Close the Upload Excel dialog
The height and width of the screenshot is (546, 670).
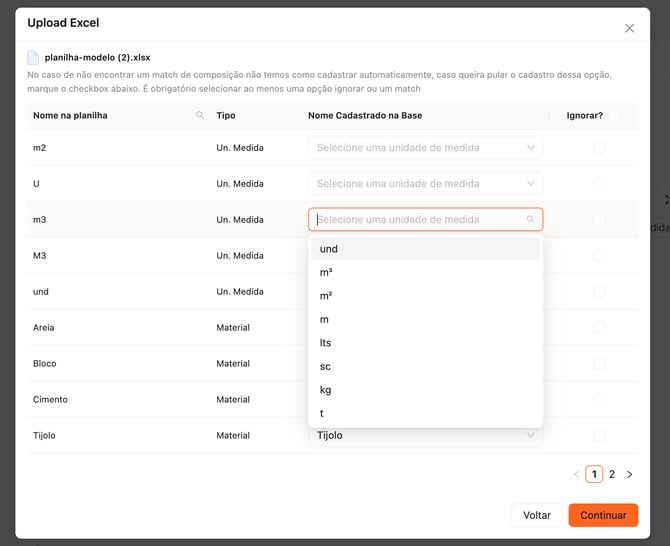coord(629,28)
